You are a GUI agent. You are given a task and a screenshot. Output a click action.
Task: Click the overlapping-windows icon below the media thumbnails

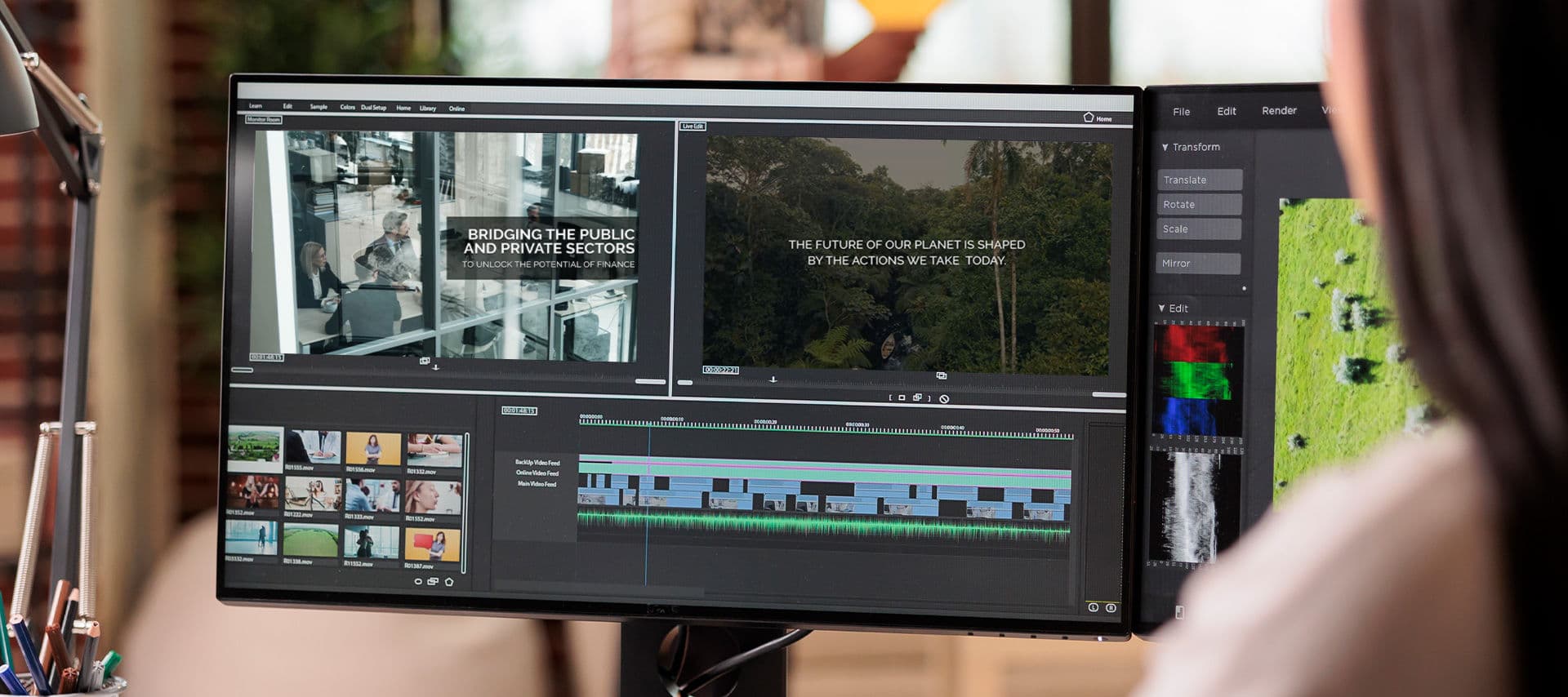coord(433,582)
